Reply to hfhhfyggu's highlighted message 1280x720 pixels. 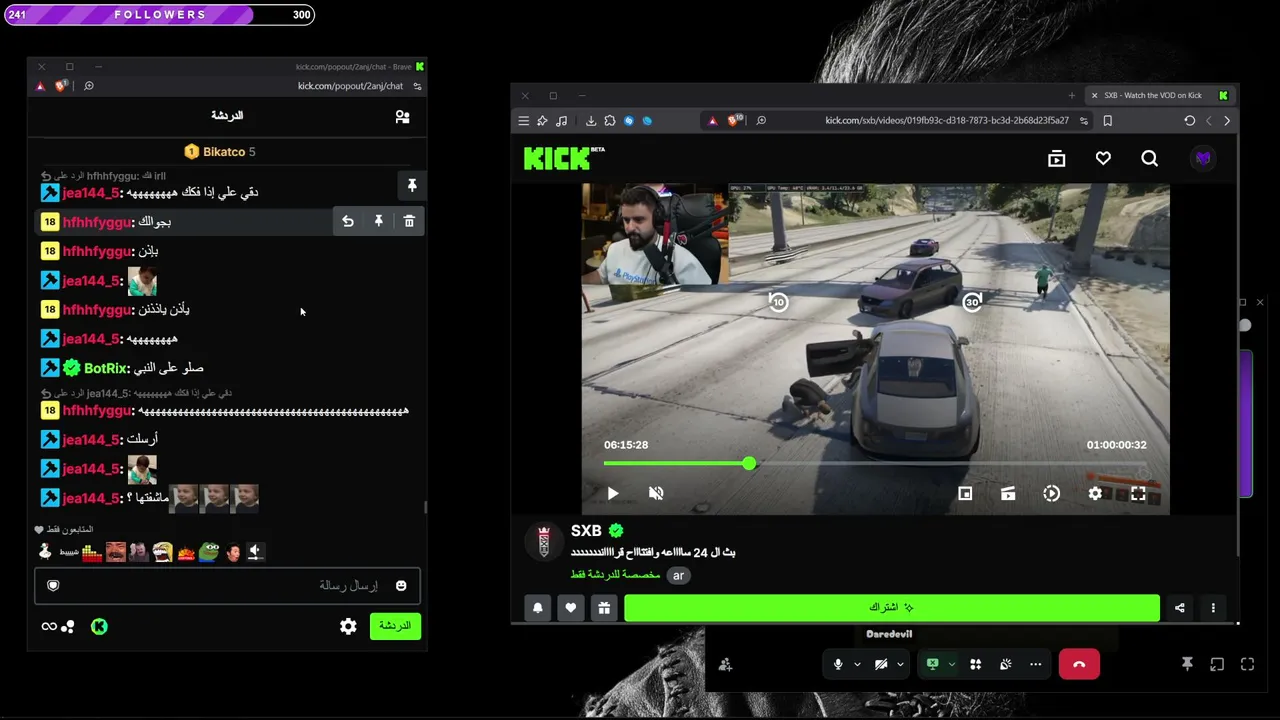point(348,221)
